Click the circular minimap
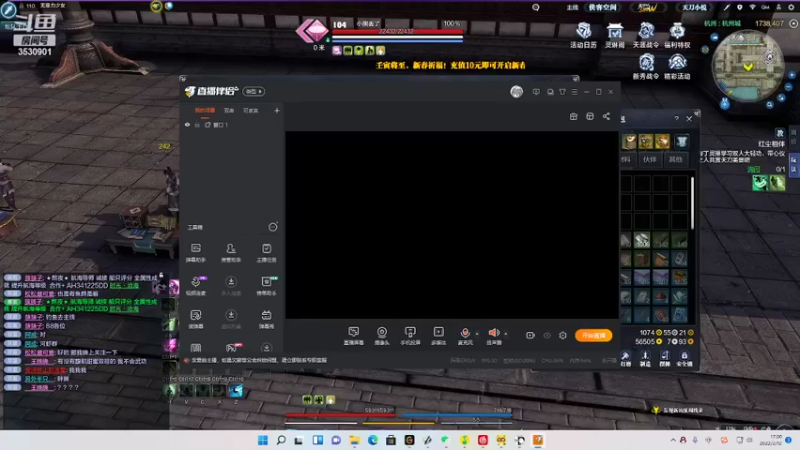This screenshot has height=450, width=800. (x=748, y=65)
